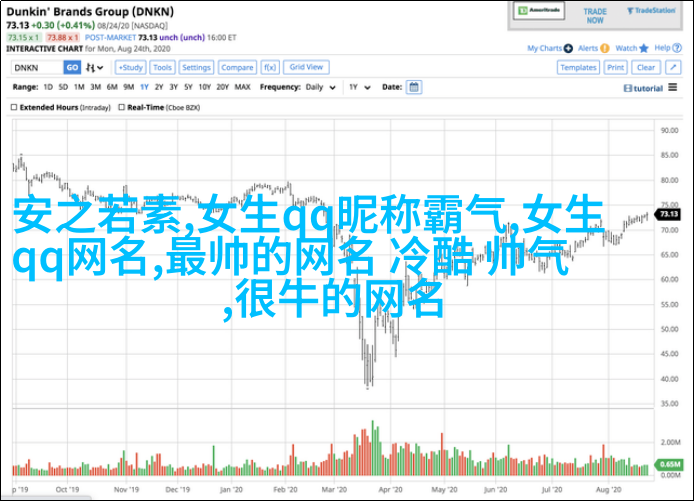Click the pop-out arrow icon beside Clear
This screenshot has height=502, width=695.
[673, 68]
